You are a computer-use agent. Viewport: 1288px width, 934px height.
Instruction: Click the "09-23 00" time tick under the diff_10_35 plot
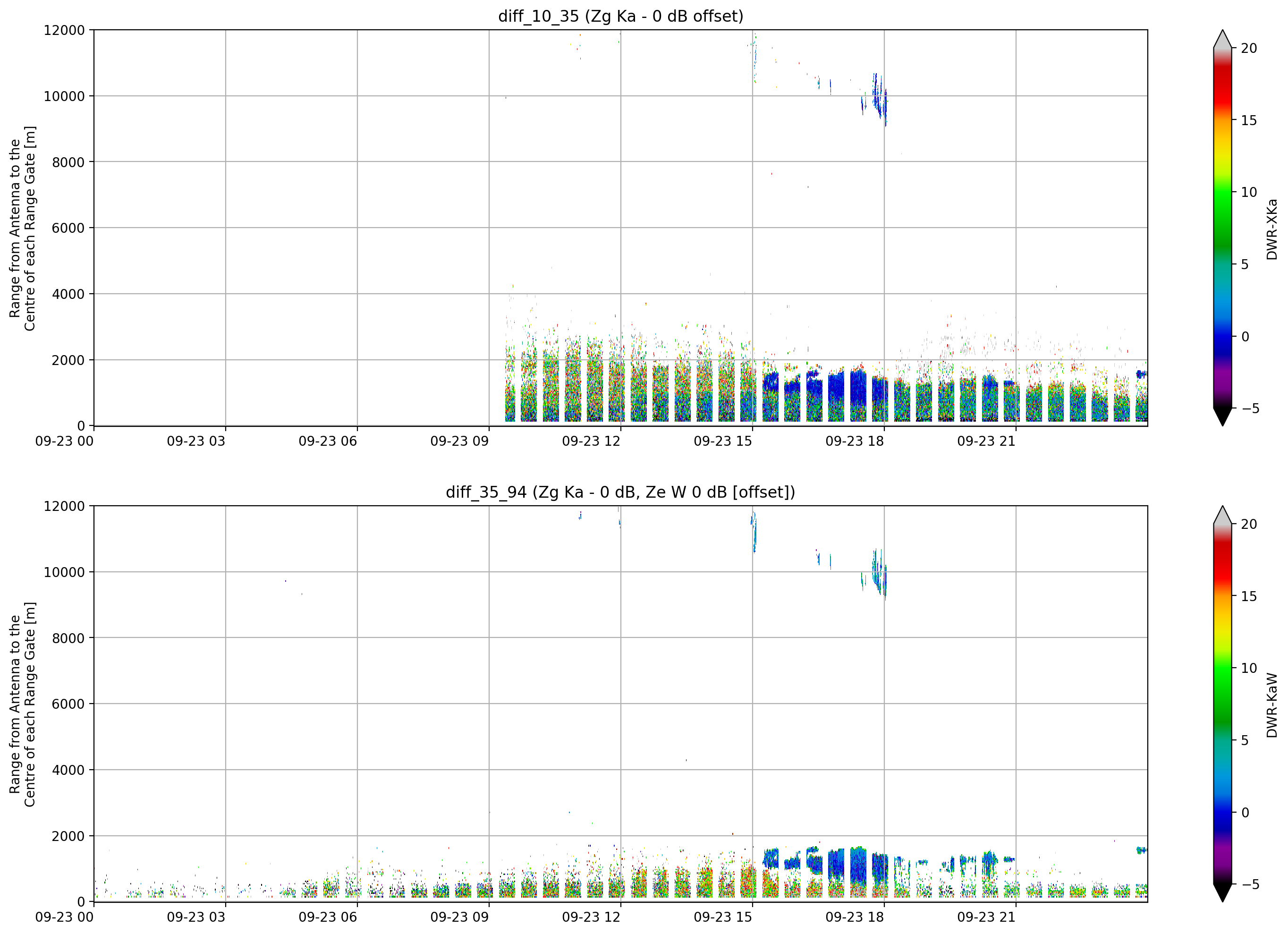click(64, 442)
